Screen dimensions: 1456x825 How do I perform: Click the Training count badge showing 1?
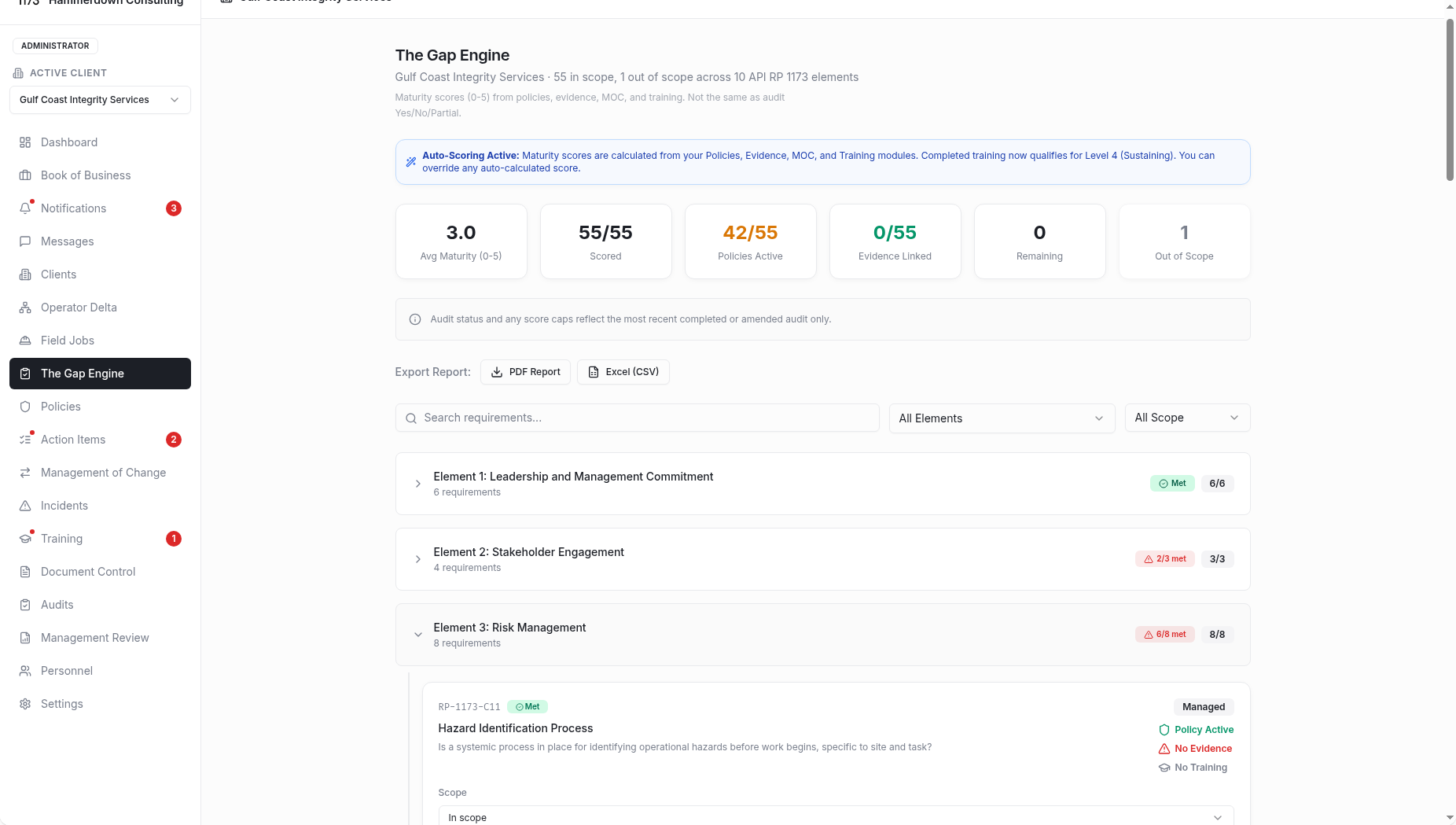174,539
